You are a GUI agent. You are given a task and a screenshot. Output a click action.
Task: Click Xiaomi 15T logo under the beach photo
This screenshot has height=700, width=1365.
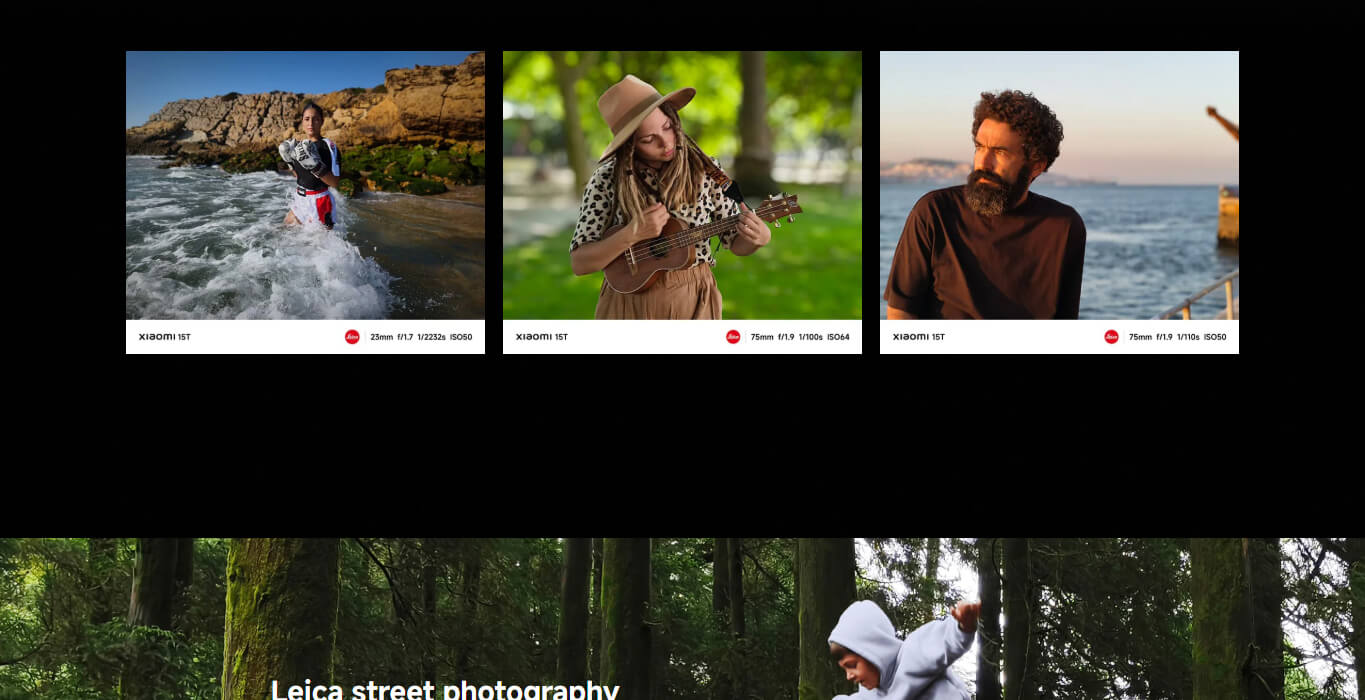[x=165, y=337]
